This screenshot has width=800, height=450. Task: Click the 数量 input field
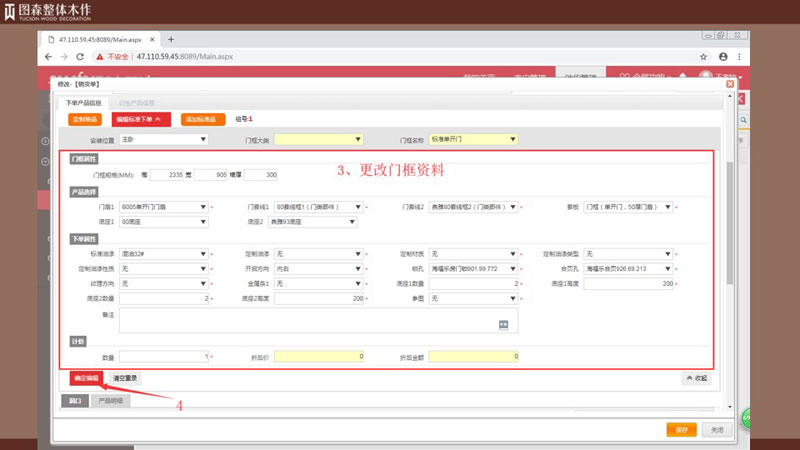[x=163, y=356]
